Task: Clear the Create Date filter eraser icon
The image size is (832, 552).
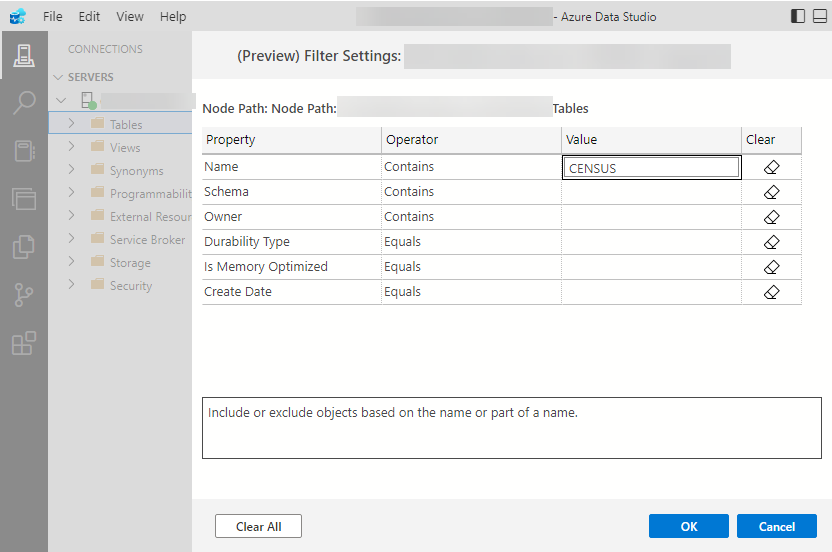Action: (x=771, y=292)
